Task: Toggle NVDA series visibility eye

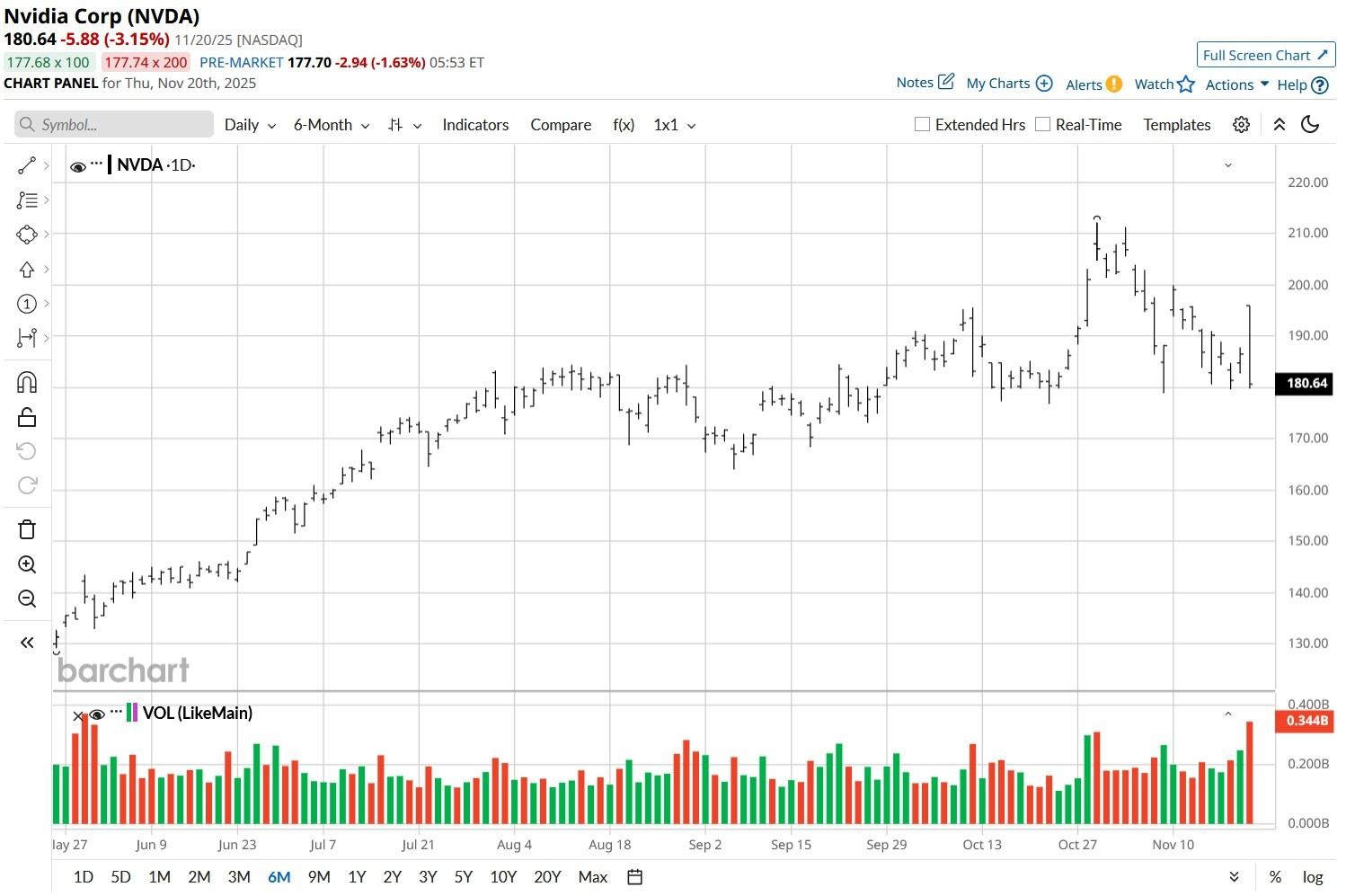Action: click(78, 166)
